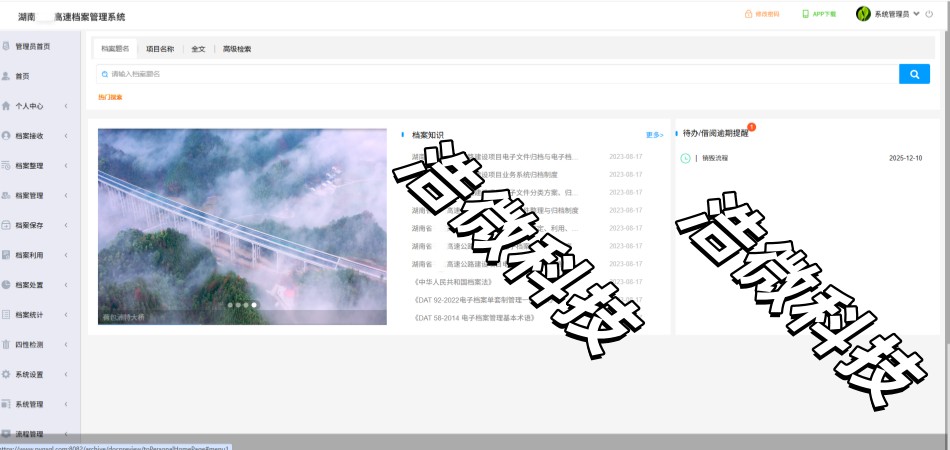The image size is (950, 450).
Task: Click the 档案整理 sidebar icon
Action: click(x=6, y=165)
